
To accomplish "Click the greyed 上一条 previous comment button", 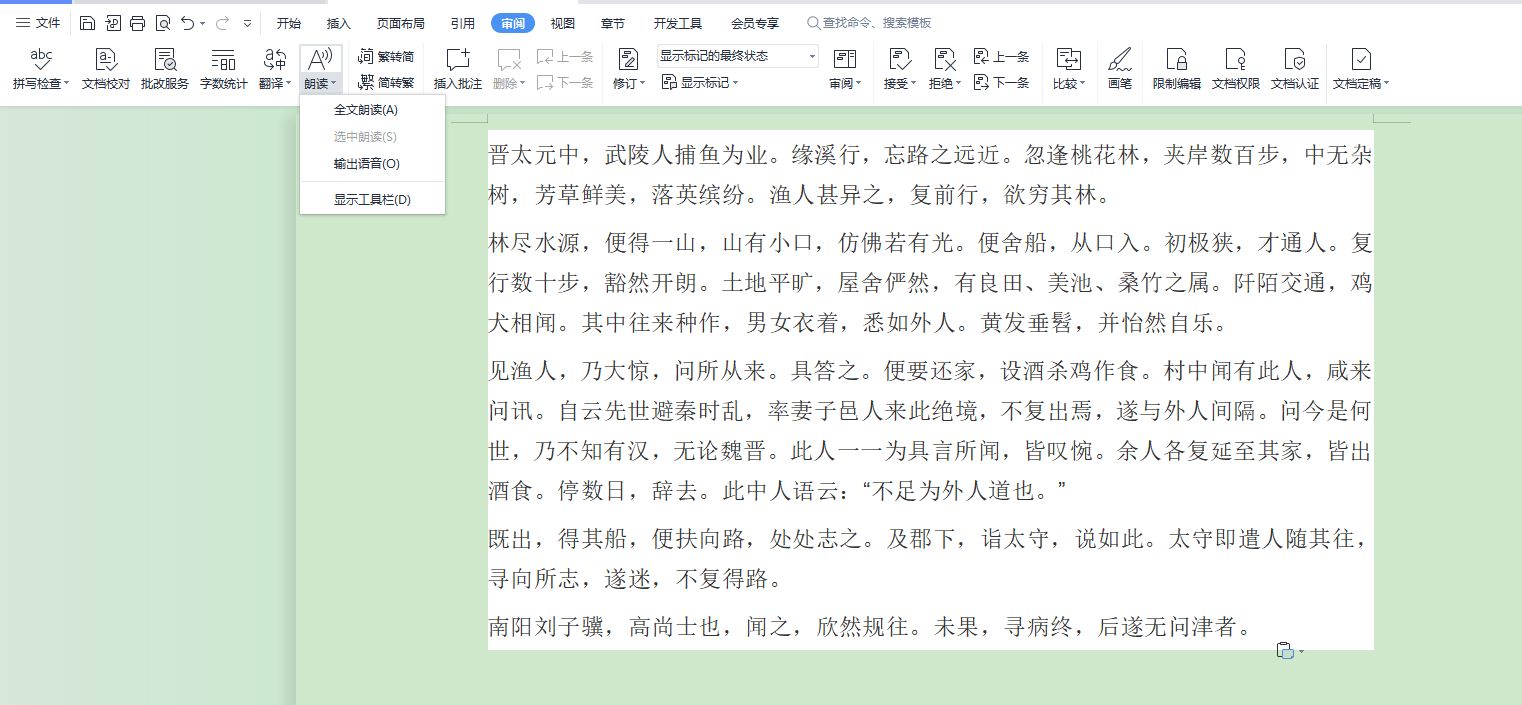I will pyautogui.click(x=566, y=57).
